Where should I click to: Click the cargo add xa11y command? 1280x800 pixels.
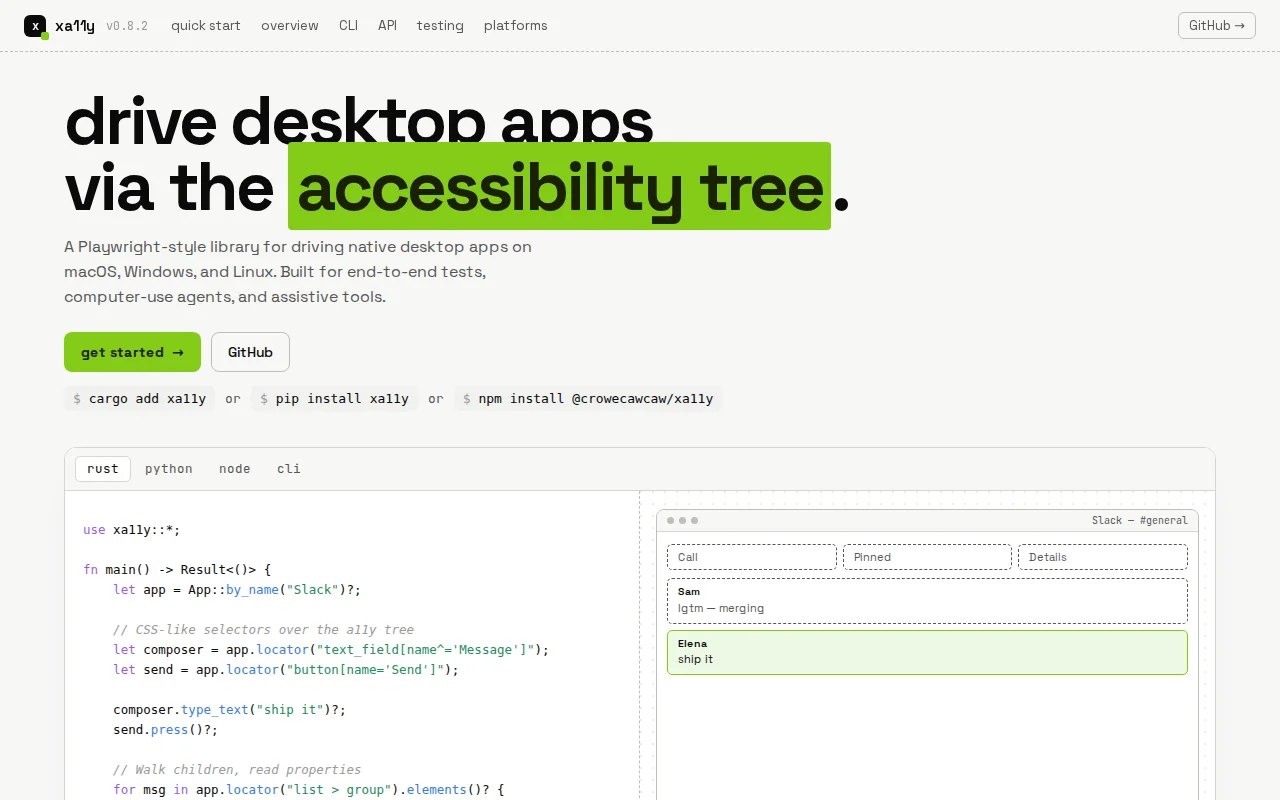coord(139,399)
